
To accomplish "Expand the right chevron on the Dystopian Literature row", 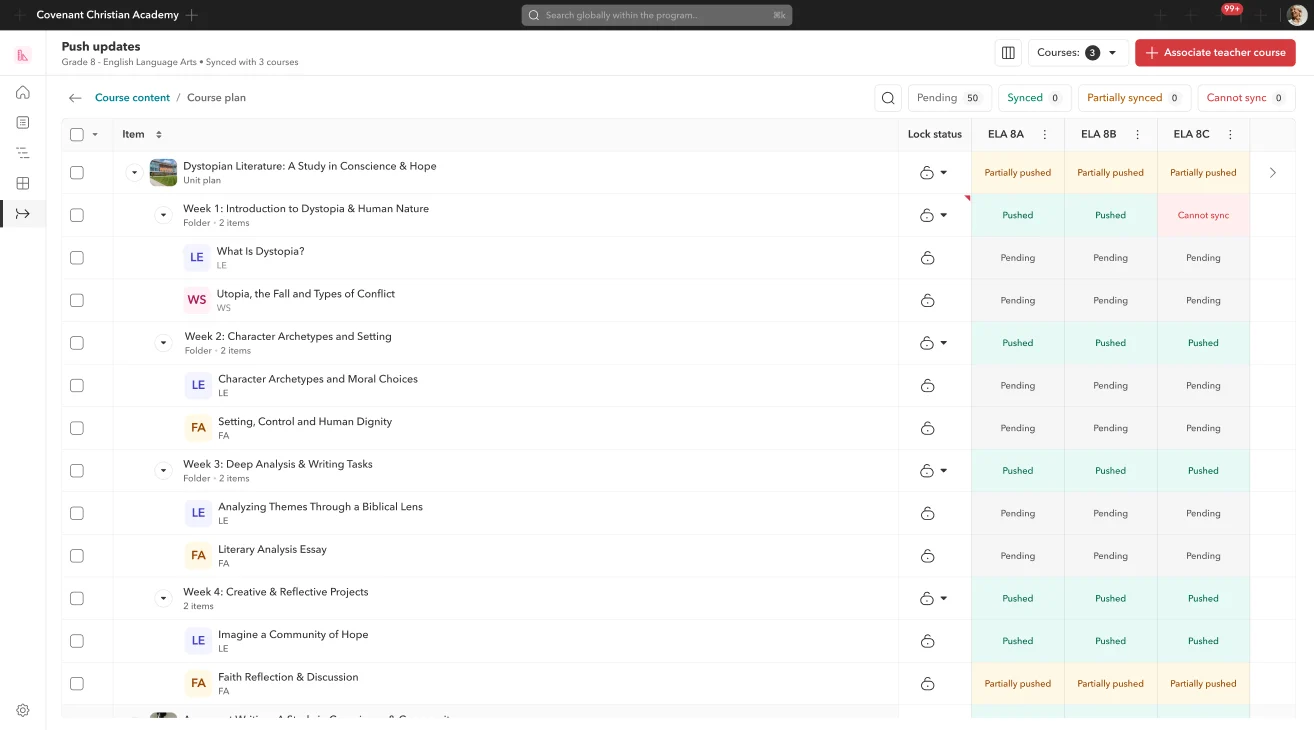I will pos(1272,173).
